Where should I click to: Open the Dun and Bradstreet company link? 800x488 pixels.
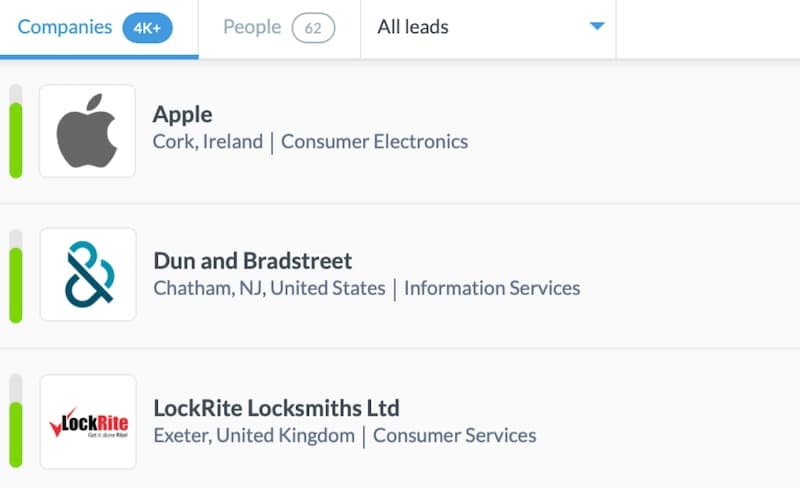point(252,261)
